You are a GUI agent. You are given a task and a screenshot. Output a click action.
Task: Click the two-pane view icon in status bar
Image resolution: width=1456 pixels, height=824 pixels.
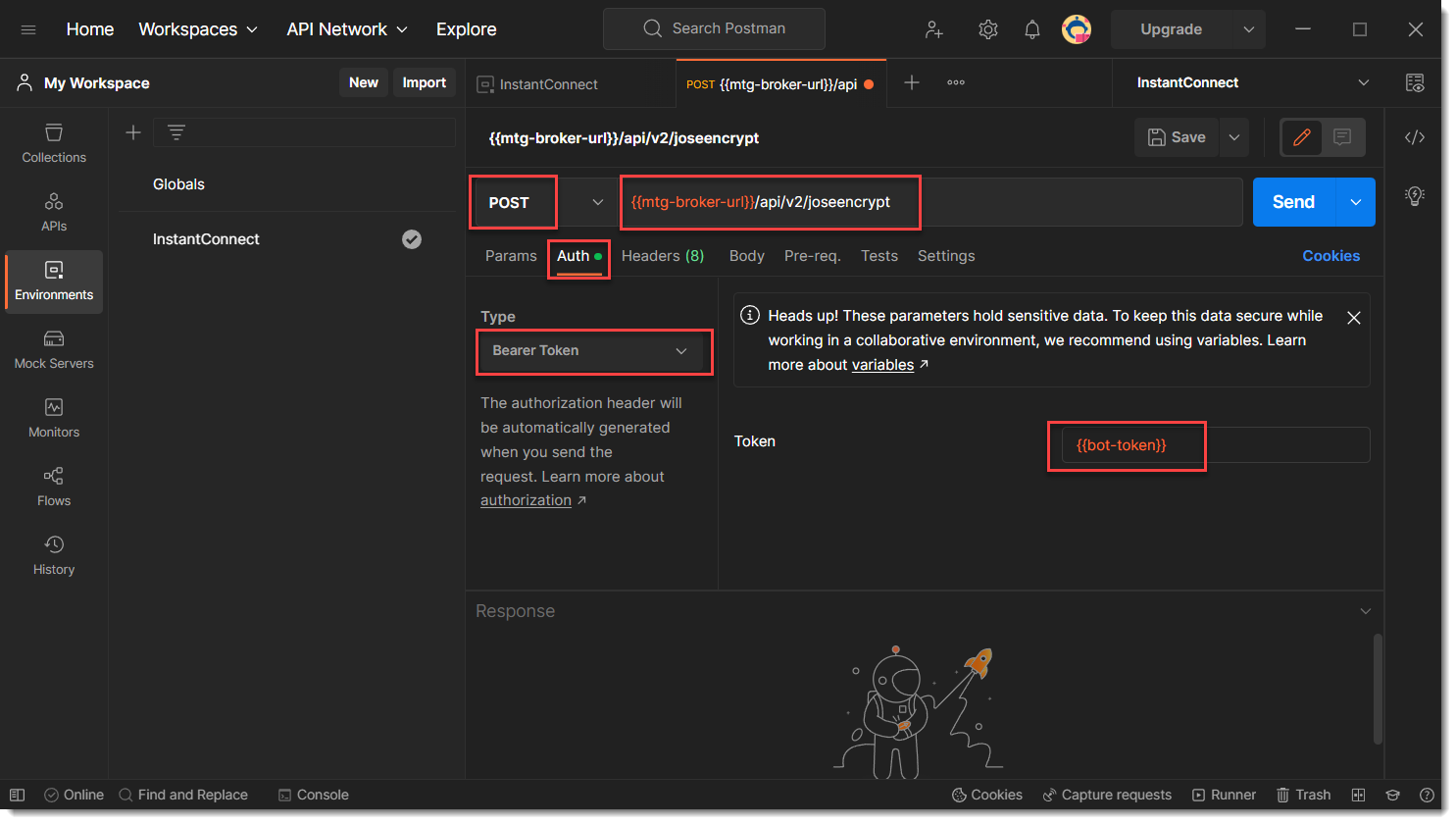click(1358, 795)
